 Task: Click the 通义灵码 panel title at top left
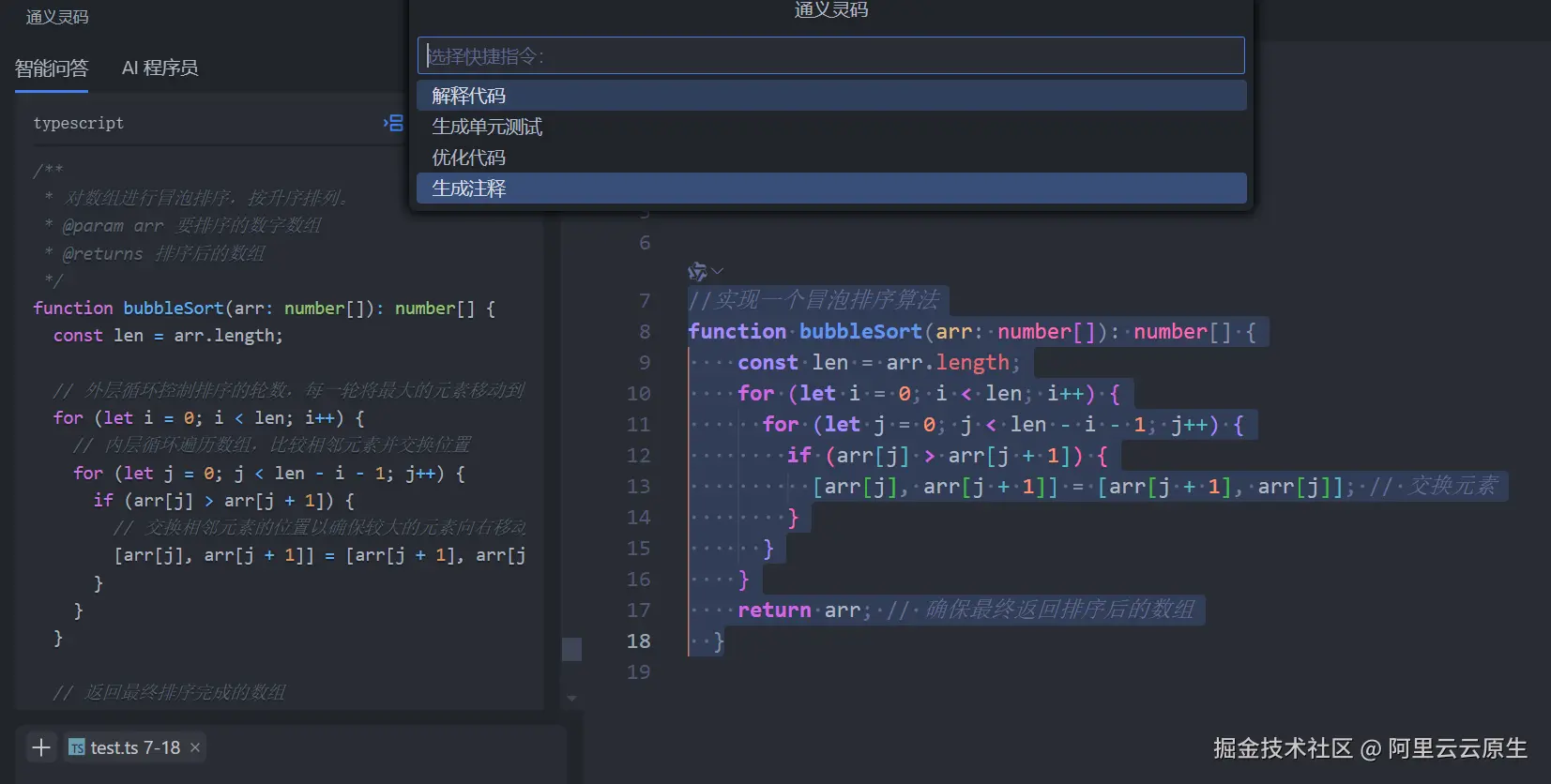pyautogui.click(x=57, y=17)
